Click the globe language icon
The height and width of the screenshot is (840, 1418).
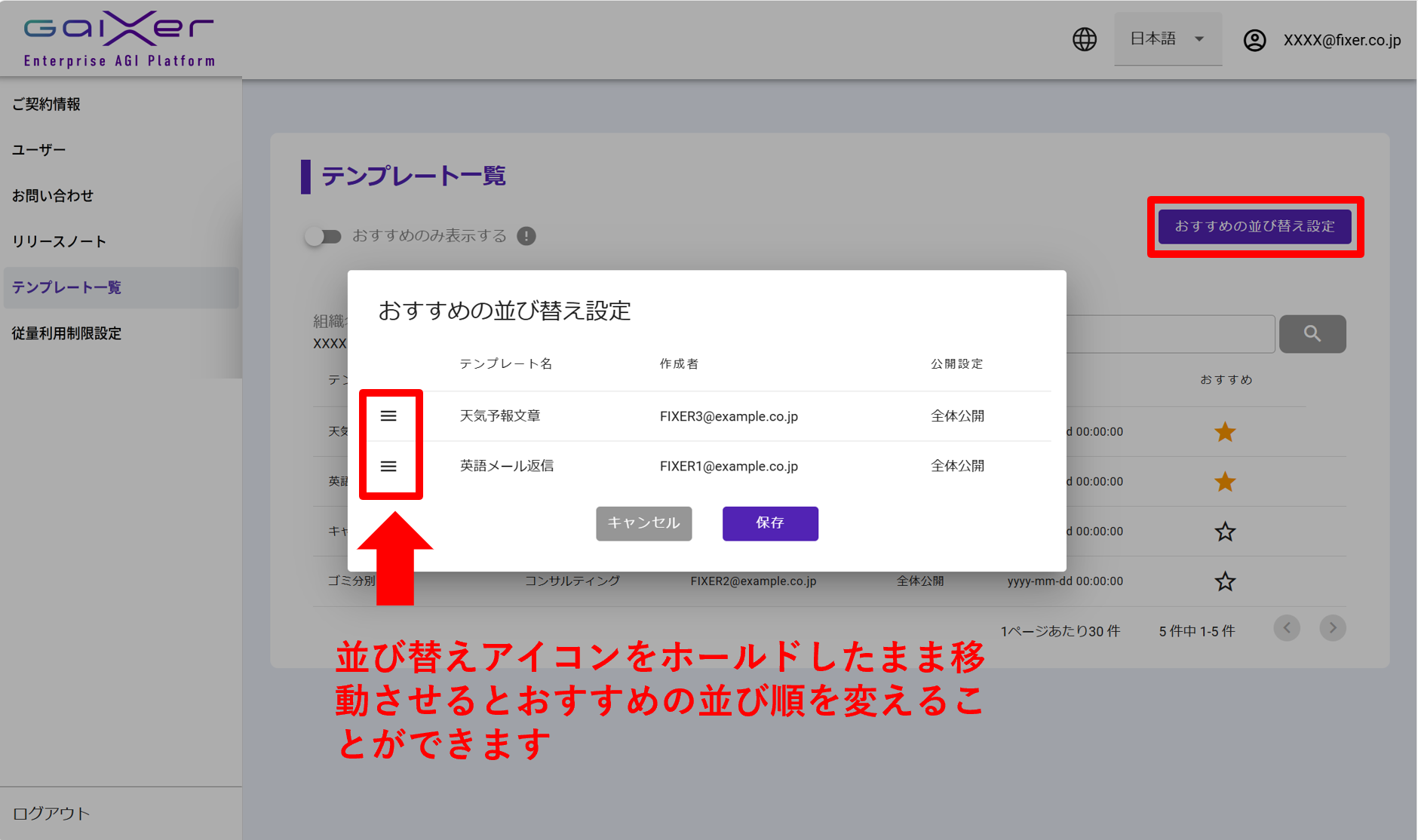coord(1085,39)
